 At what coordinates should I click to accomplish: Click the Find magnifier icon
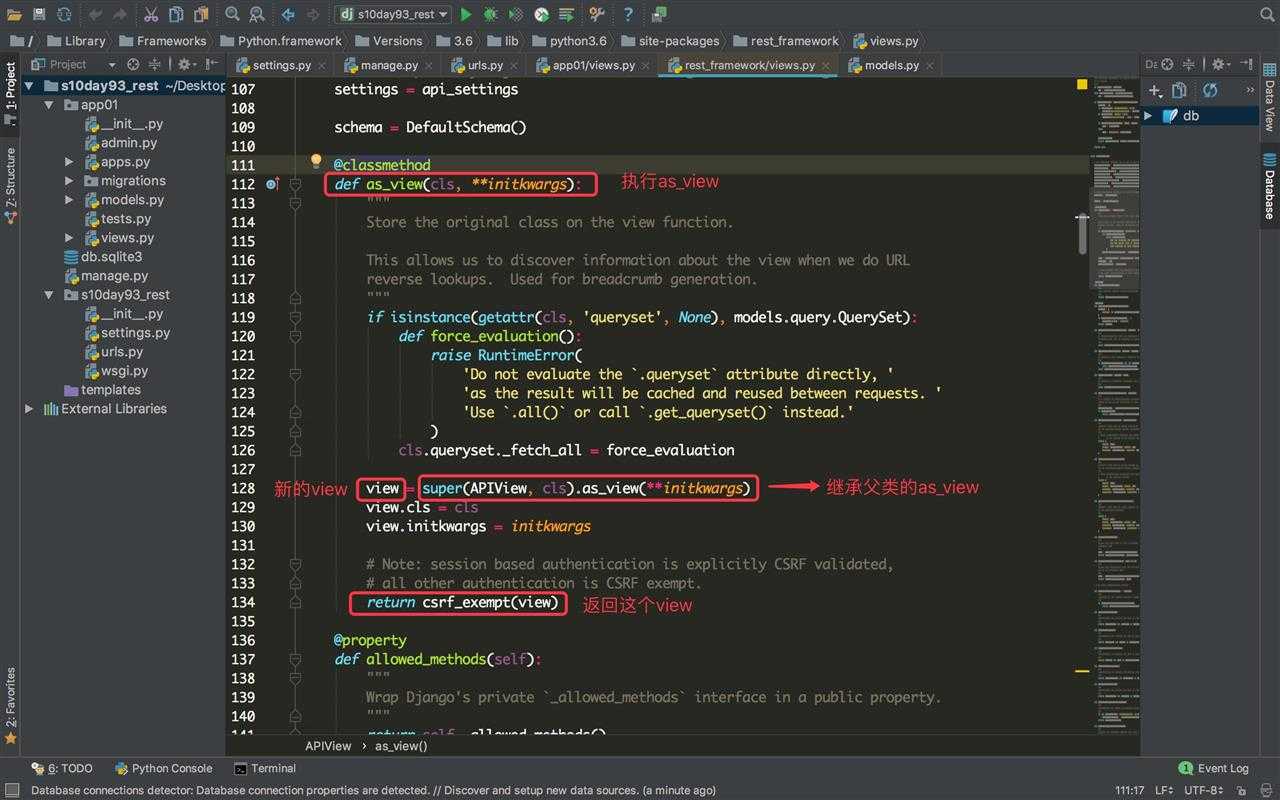click(232, 14)
